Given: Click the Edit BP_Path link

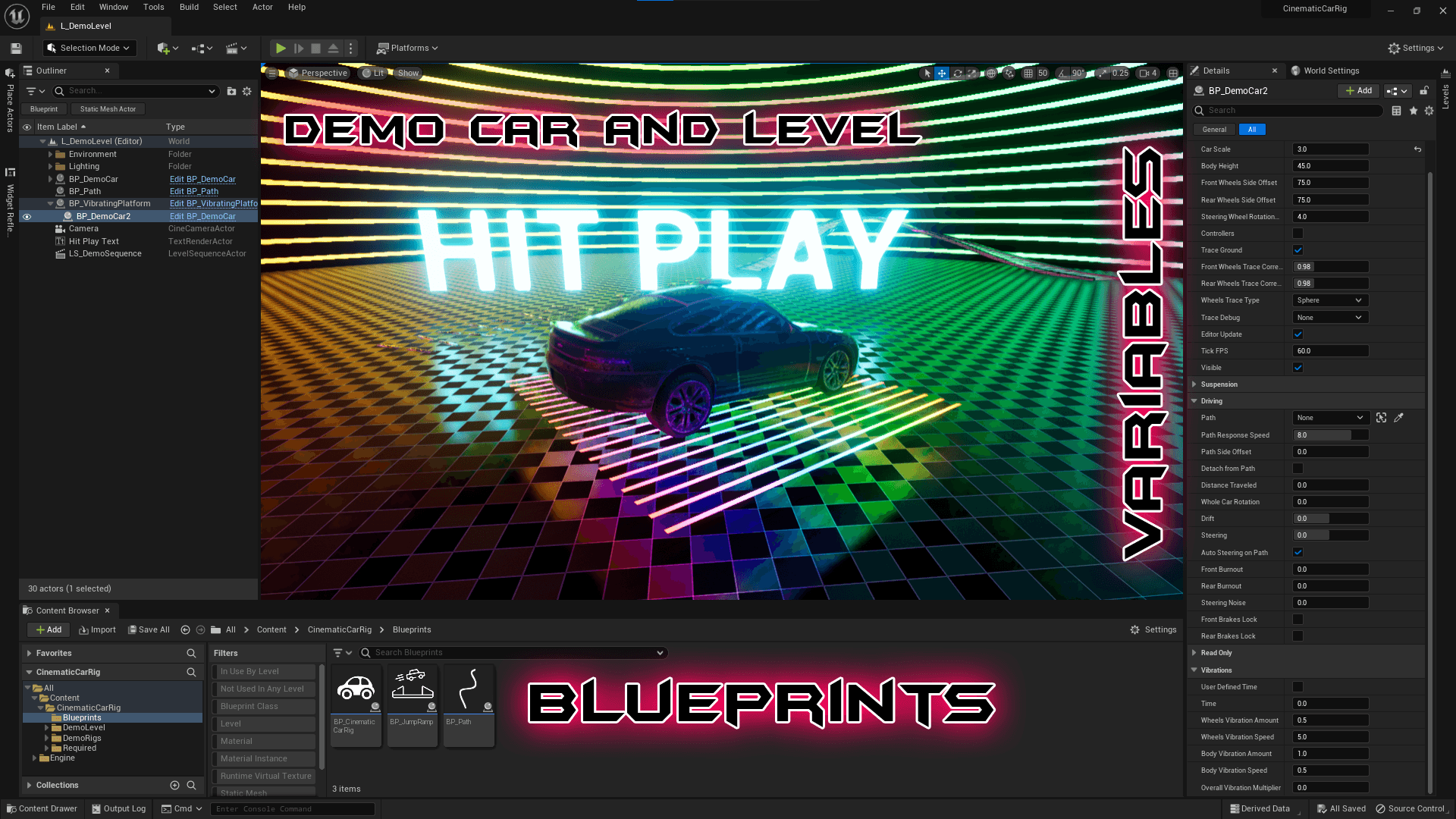Looking at the screenshot, I should 194,191.
